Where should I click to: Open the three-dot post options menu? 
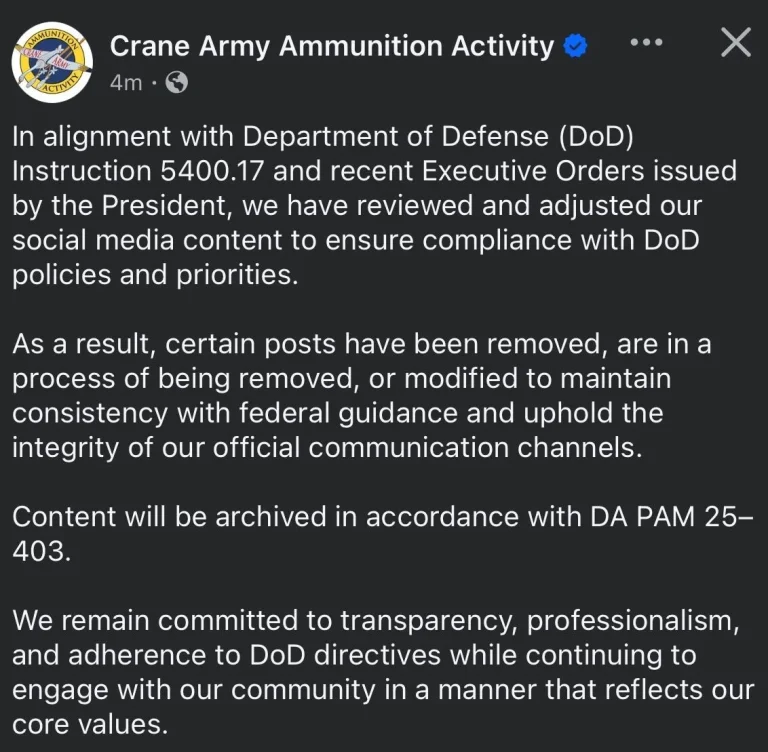click(646, 43)
